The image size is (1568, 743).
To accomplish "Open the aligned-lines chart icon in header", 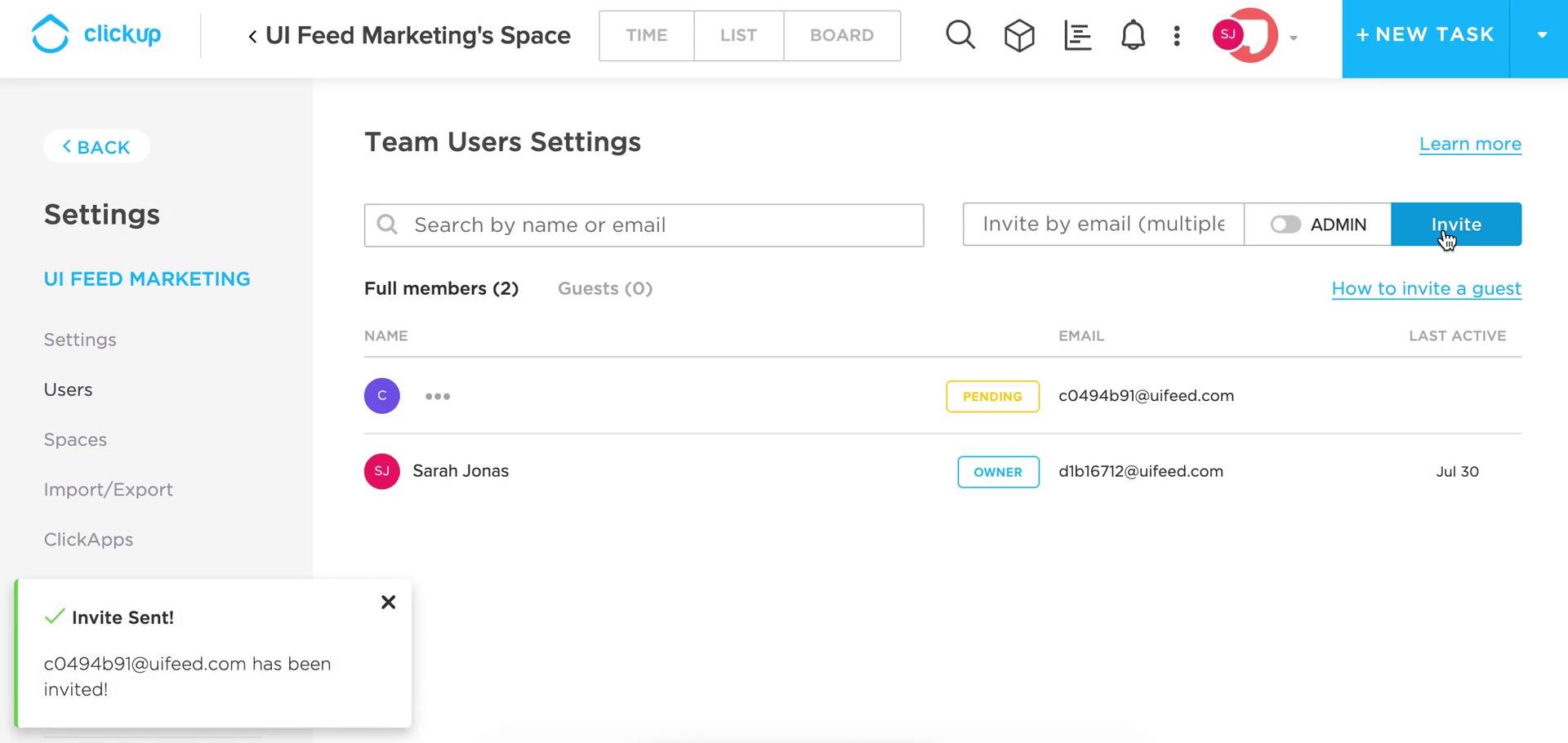I will point(1078,35).
